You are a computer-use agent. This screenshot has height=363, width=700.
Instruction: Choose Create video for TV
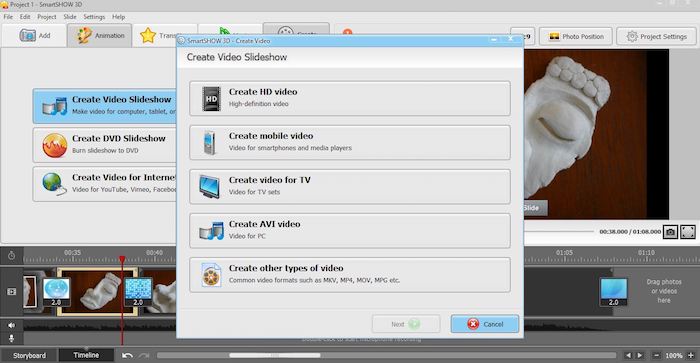point(350,187)
